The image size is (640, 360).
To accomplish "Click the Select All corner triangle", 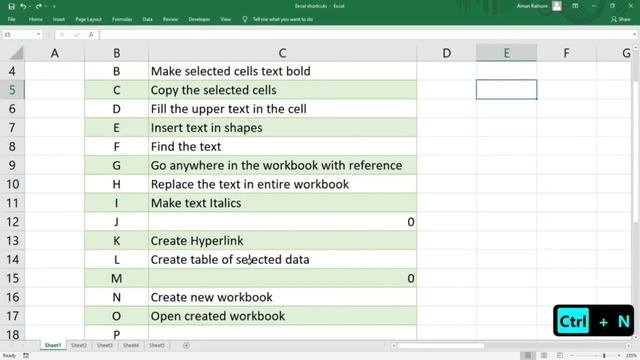I will click(16, 53).
